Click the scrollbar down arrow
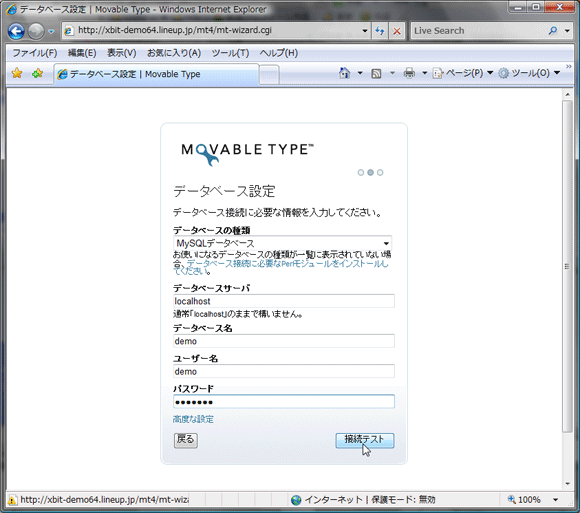 567,483
